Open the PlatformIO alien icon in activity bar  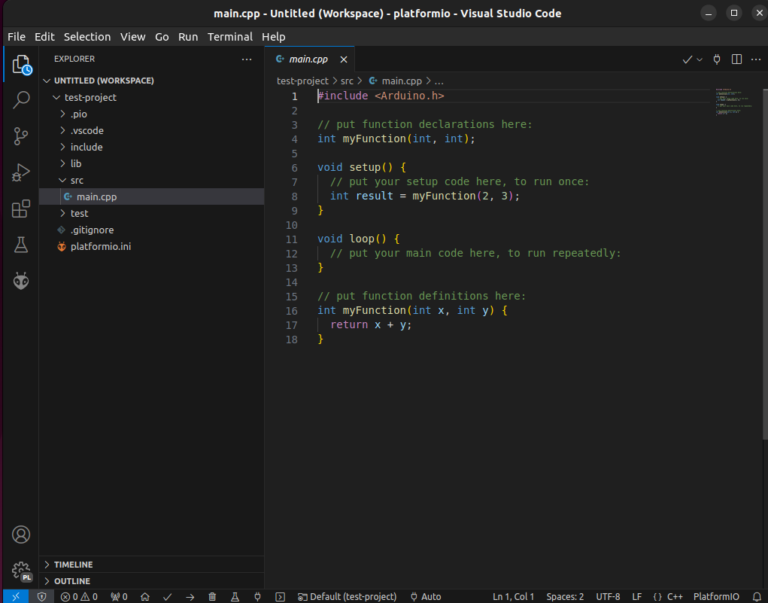click(x=21, y=281)
